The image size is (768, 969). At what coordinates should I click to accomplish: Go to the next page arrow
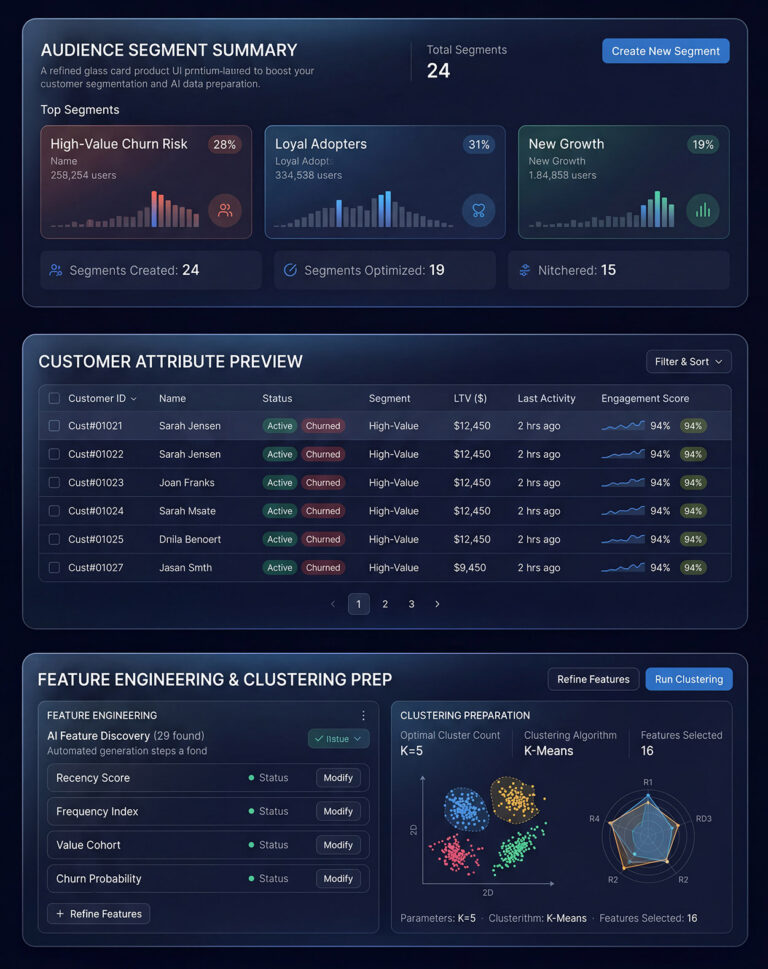pyautogui.click(x=437, y=604)
